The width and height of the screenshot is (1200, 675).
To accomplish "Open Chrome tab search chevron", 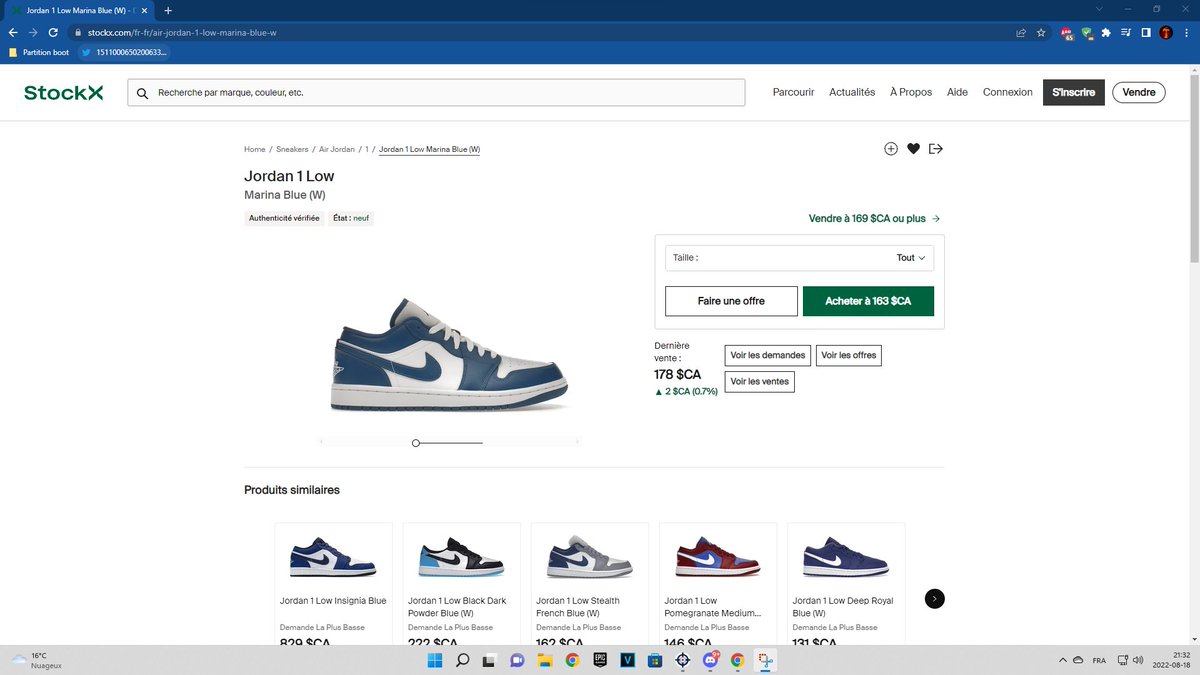I will coord(1101,9).
